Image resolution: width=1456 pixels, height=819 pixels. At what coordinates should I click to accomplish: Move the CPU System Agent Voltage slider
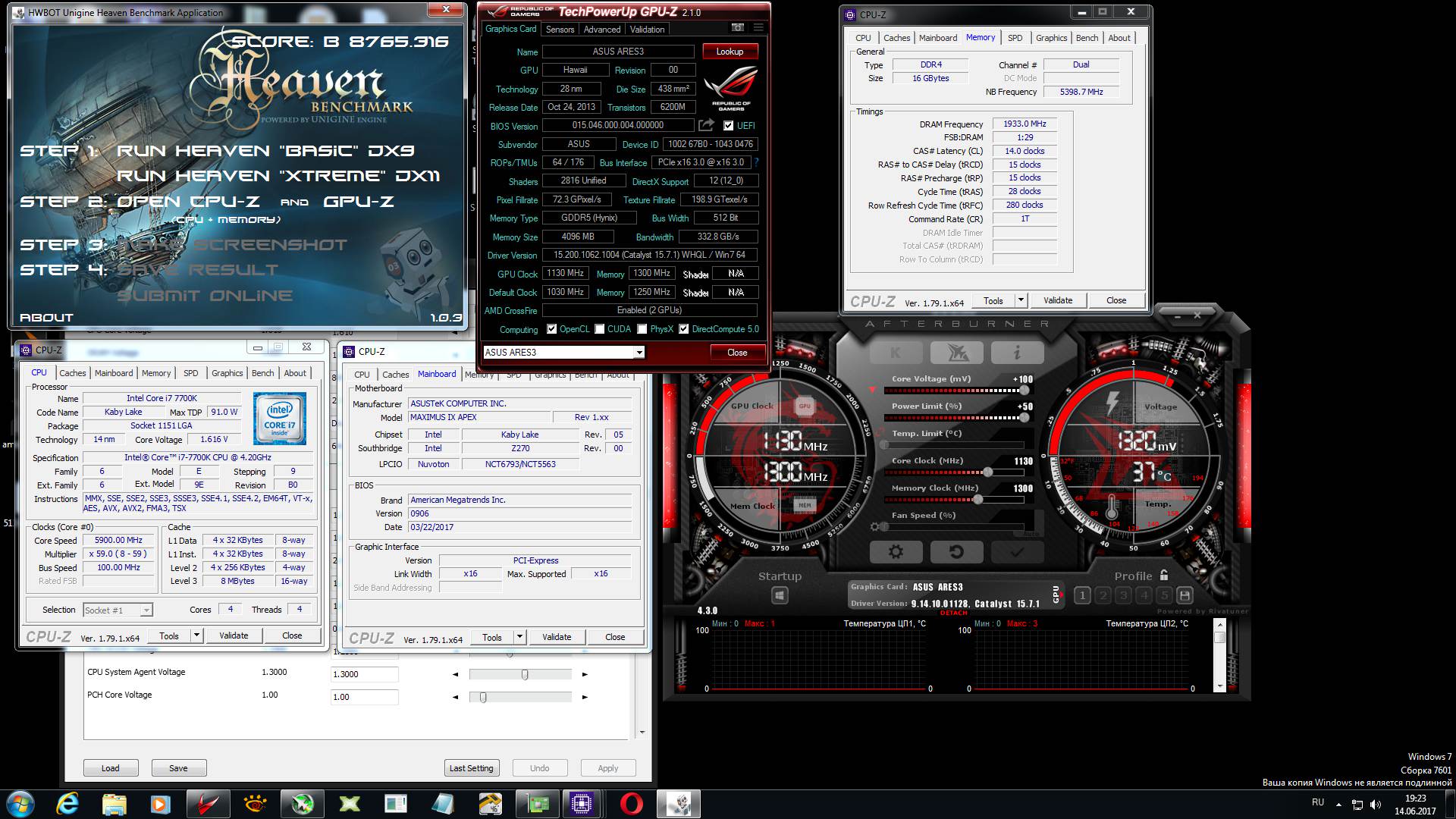coord(525,674)
